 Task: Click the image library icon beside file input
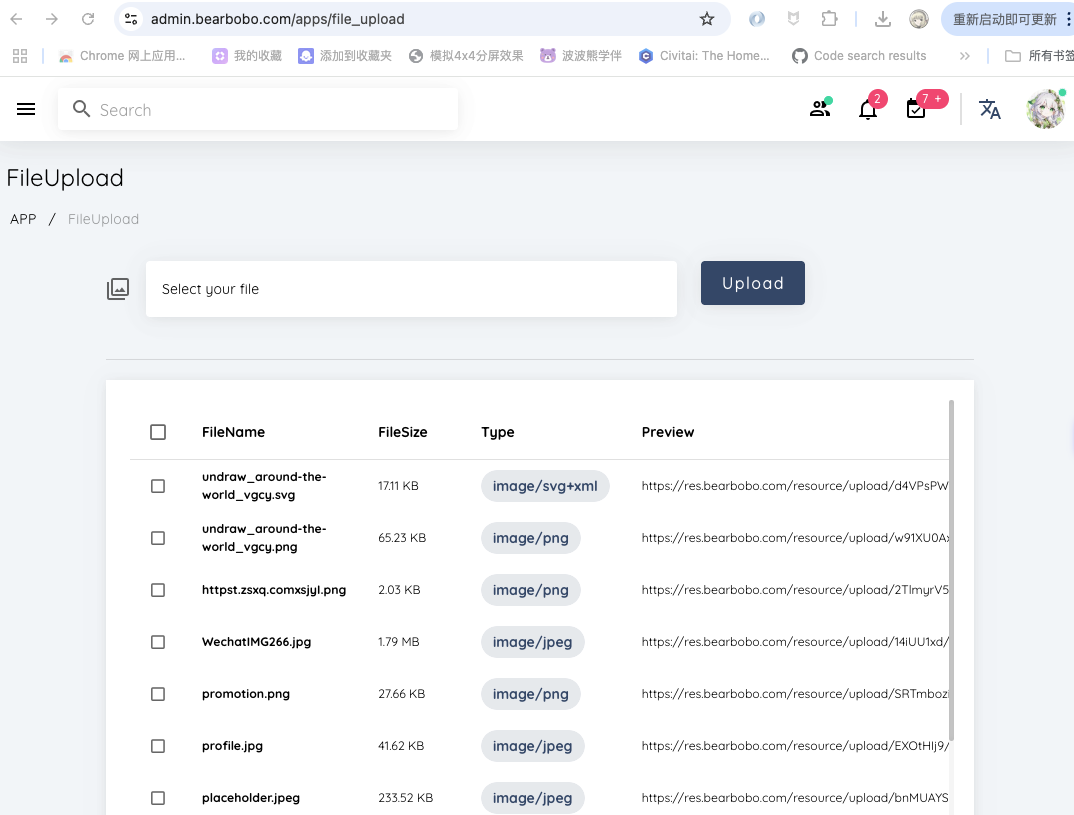pyautogui.click(x=118, y=289)
